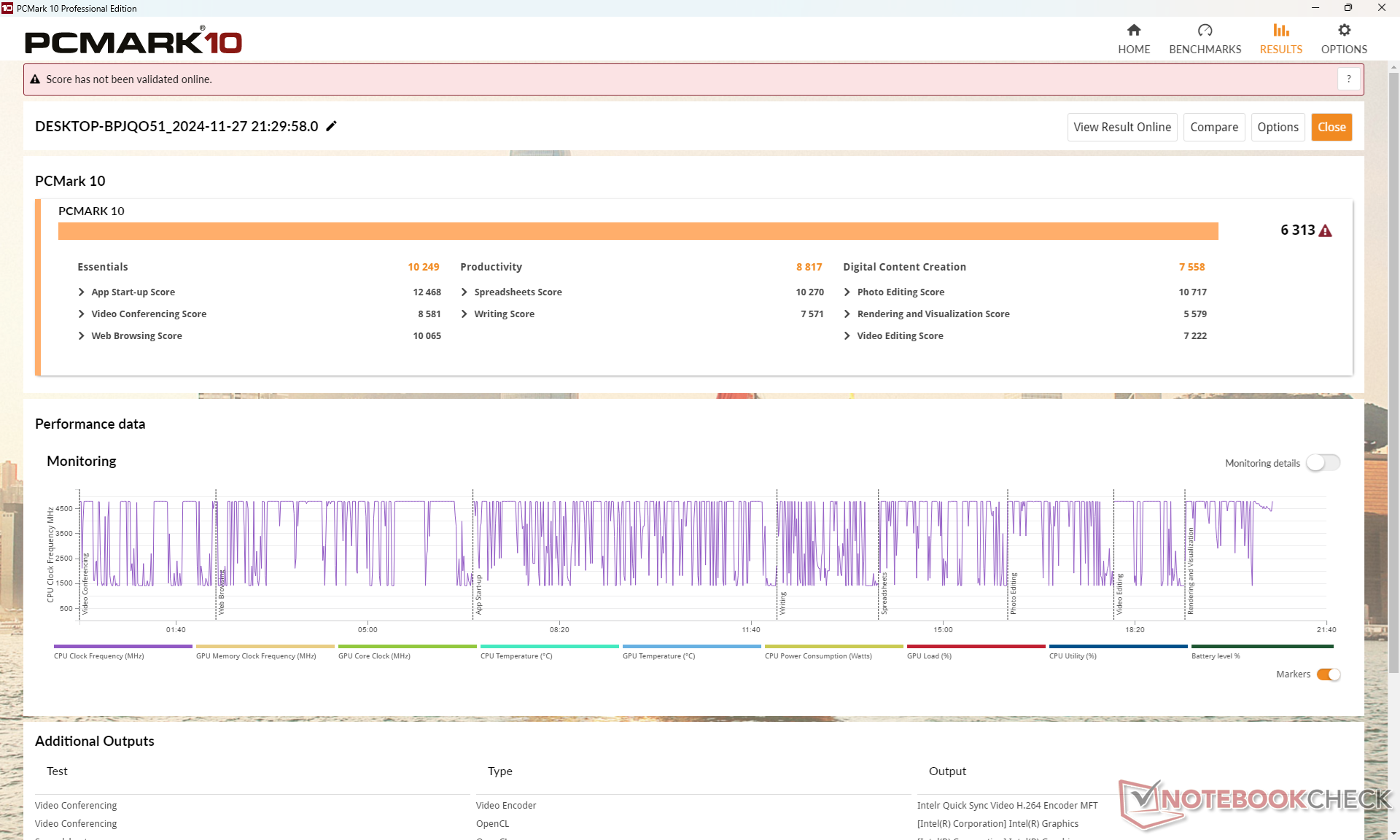Expand Spreadsheets Score row
This screenshot has height=840, width=1400.
pyautogui.click(x=464, y=292)
